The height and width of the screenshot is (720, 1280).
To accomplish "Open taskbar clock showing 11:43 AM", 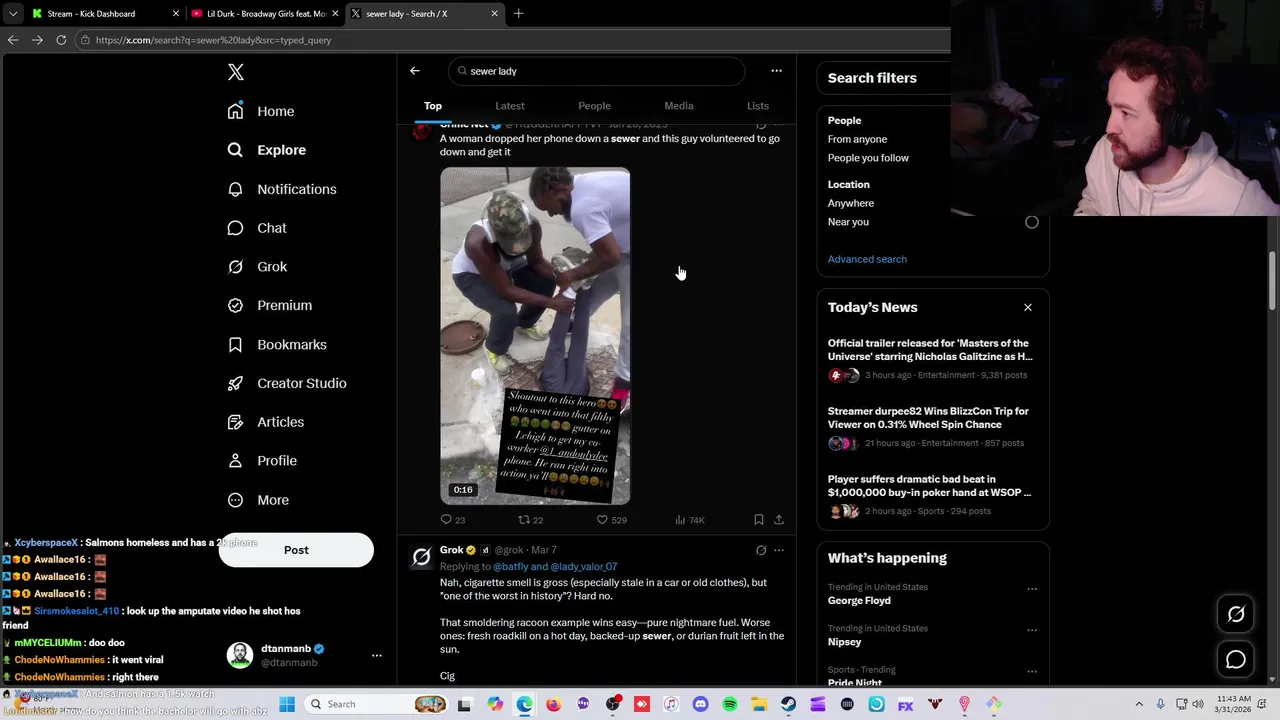I will 1235,704.
